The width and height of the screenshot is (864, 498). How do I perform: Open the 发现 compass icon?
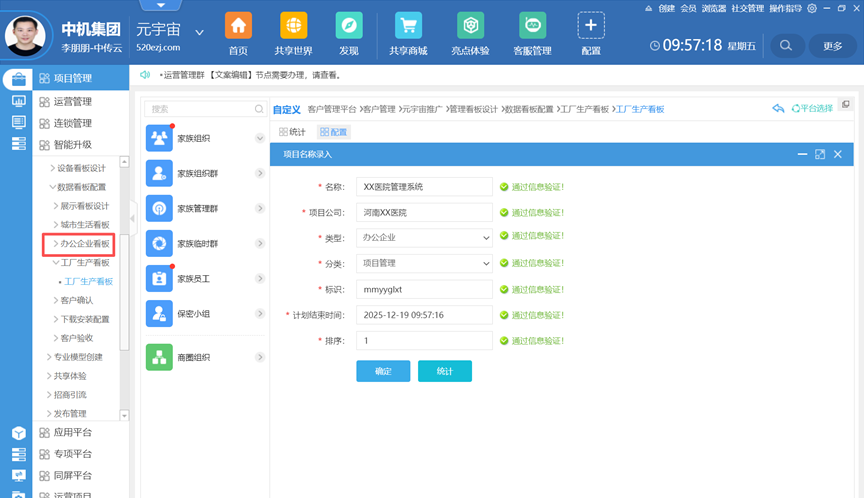coord(348,26)
